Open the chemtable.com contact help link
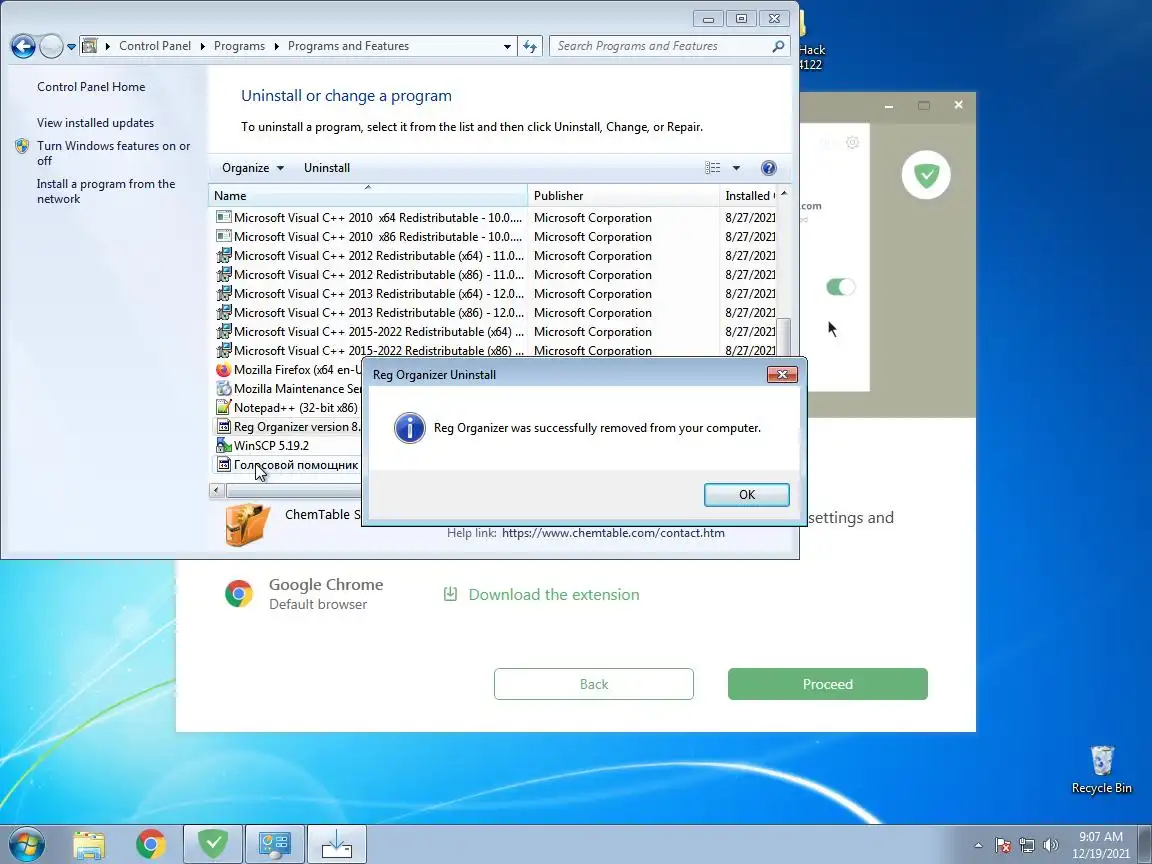Screen dimensions: 1152x864 pyautogui.click(x=613, y=533)
